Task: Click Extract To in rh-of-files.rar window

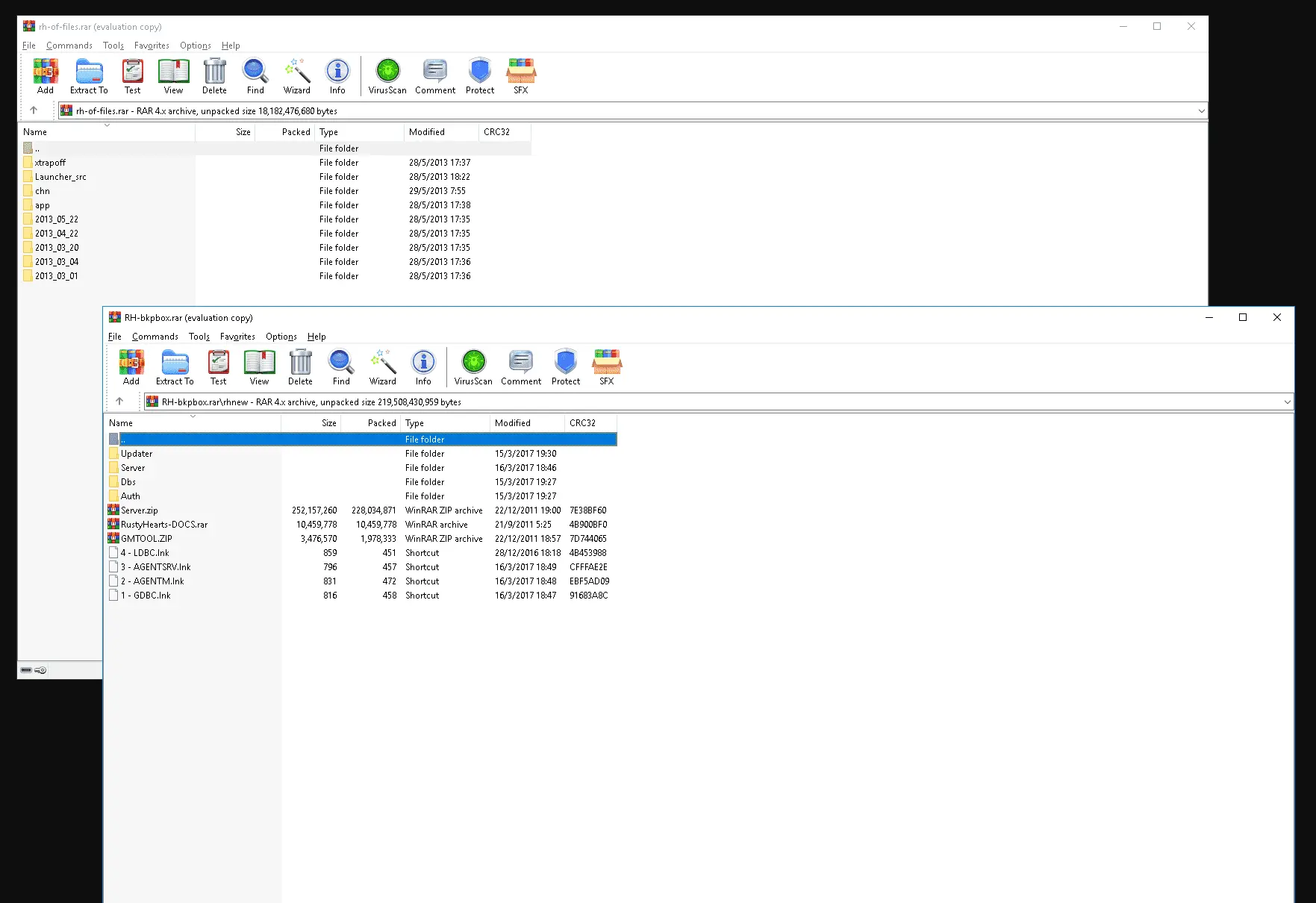Action: coord(89,76)
